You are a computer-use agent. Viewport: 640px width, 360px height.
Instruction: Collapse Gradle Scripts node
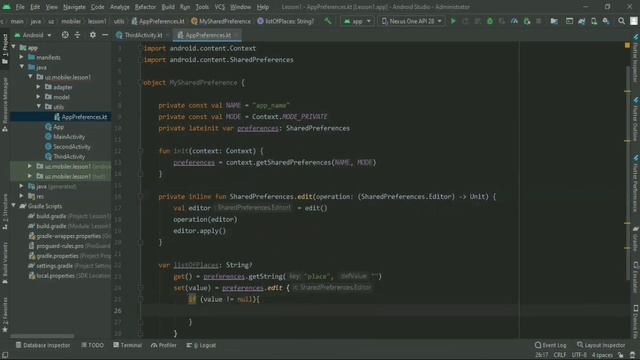pos(14,206)
